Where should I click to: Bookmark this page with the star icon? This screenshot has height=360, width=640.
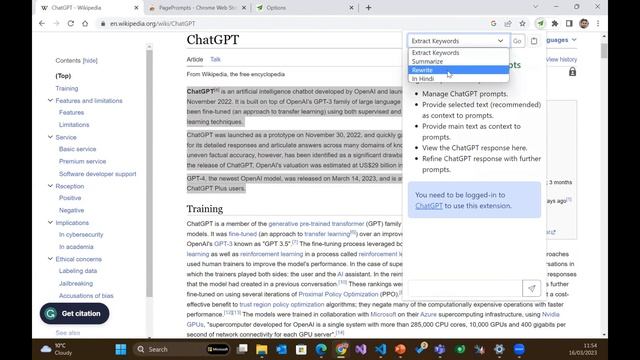tap(522, 24)
